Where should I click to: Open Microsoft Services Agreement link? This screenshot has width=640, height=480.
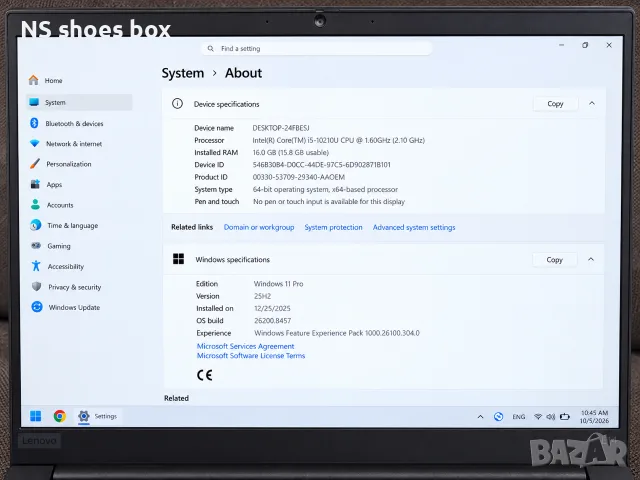(x=245, y=346)
